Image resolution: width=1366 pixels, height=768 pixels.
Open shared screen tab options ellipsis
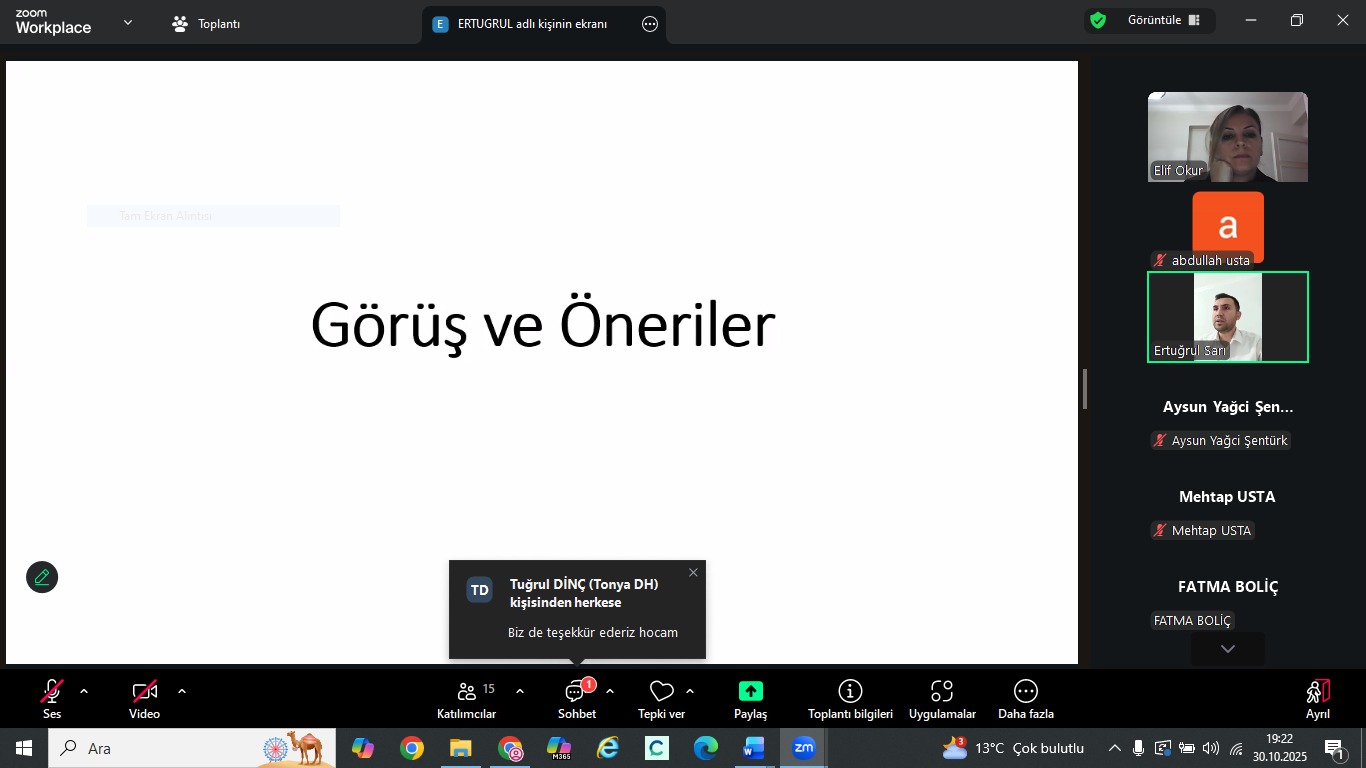tap(650, 24)
